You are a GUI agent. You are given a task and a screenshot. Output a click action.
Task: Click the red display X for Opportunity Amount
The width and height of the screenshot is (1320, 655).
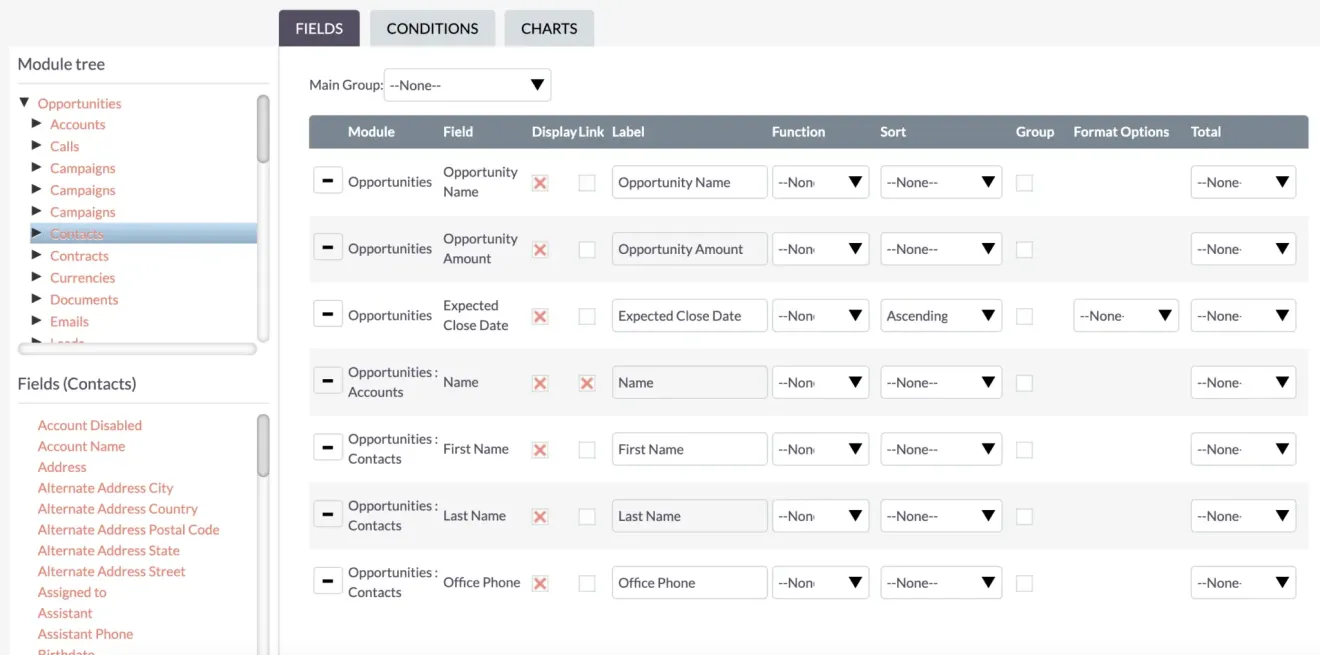coord(539,248)
